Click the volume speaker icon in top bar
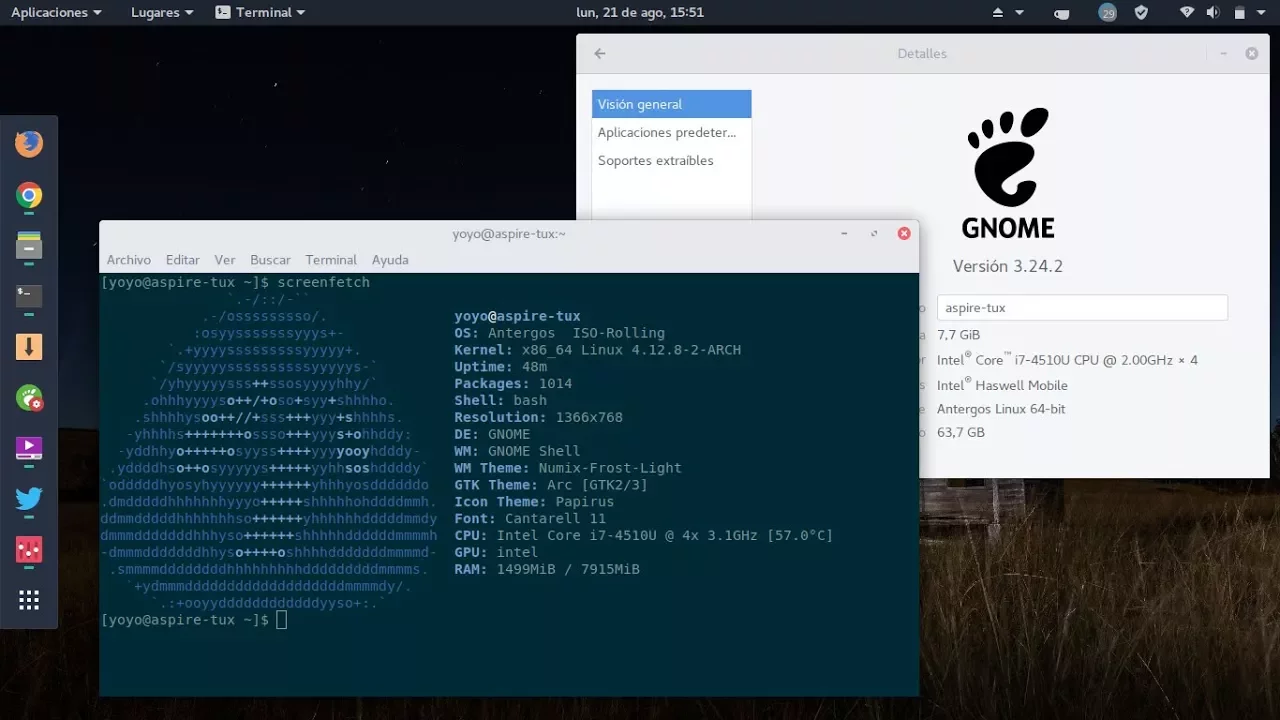 click(1213, 13)
